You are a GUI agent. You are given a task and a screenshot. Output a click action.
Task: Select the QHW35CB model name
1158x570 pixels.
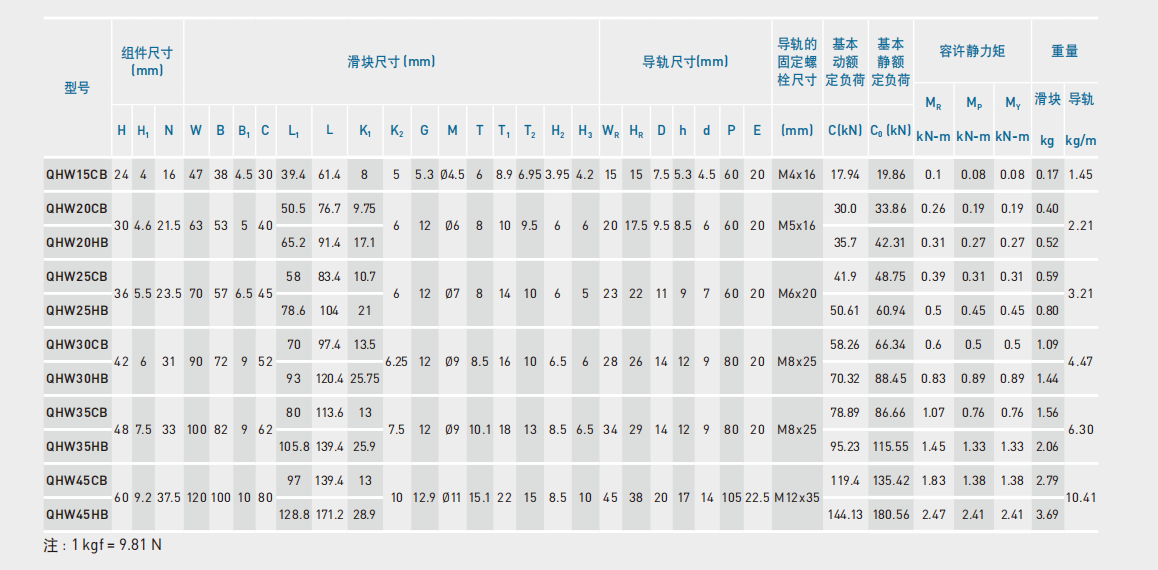(x=77, y=413)
